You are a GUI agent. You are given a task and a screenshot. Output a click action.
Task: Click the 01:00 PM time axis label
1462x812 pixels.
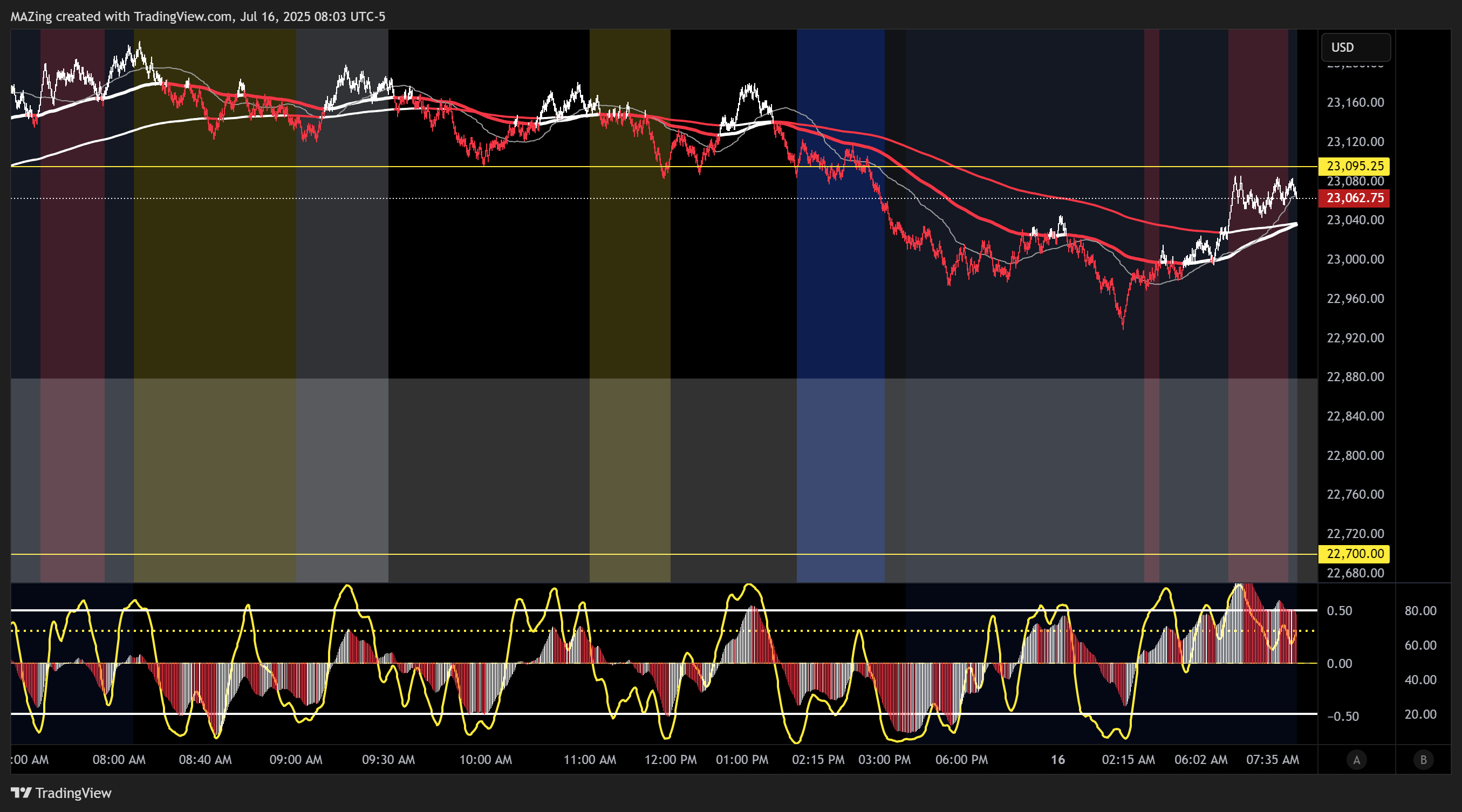coord(742,760)
